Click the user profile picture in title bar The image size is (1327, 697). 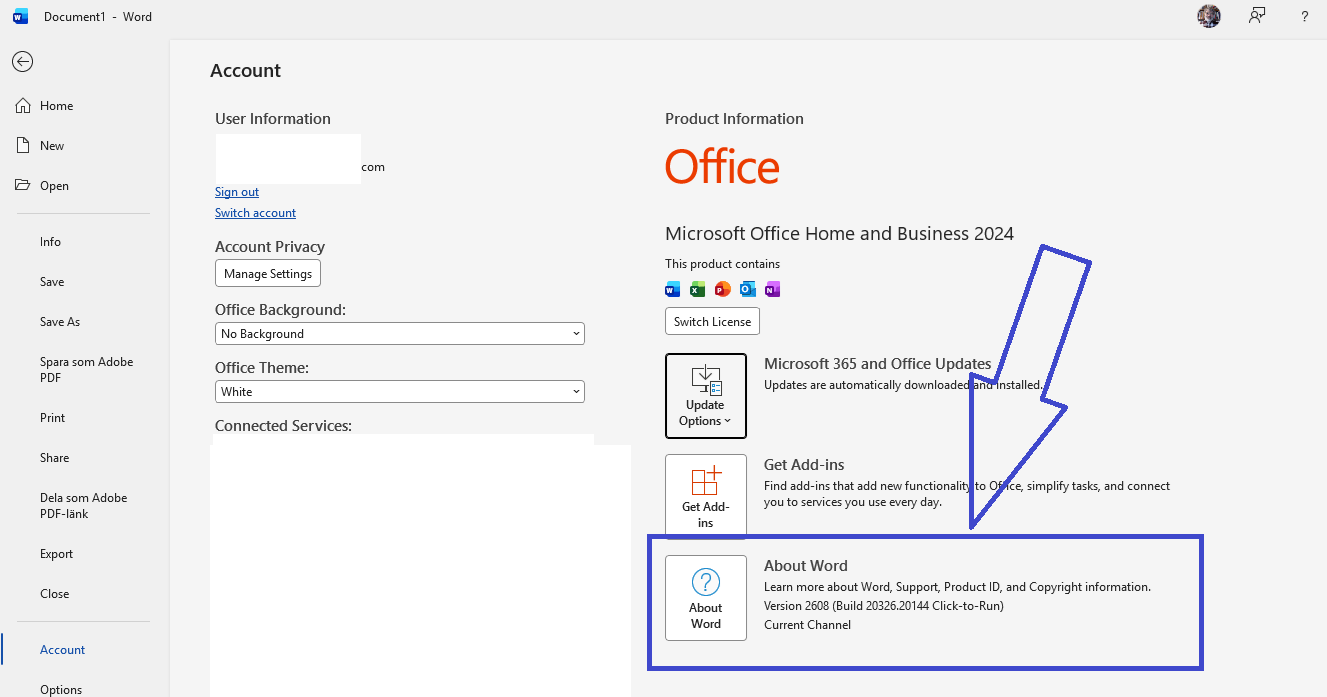click(1209, 16)
